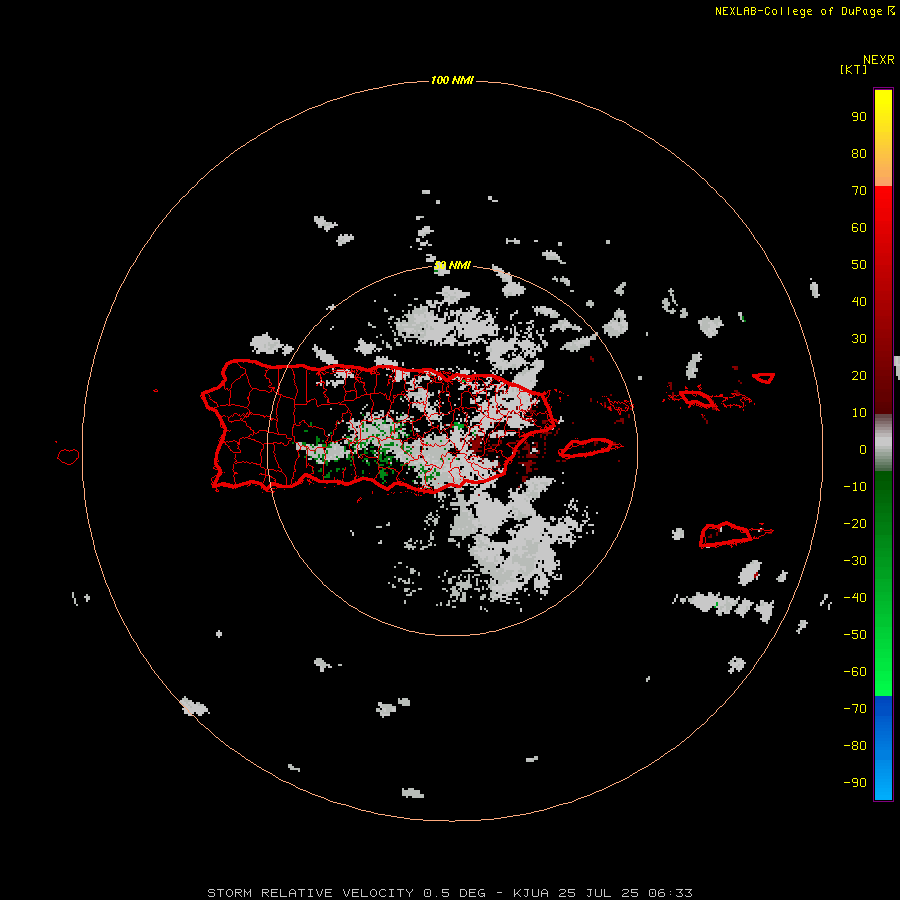The image size is (900, 900).
Task: Click the -30 value on the velocity scale
Action: click(855, 561)
